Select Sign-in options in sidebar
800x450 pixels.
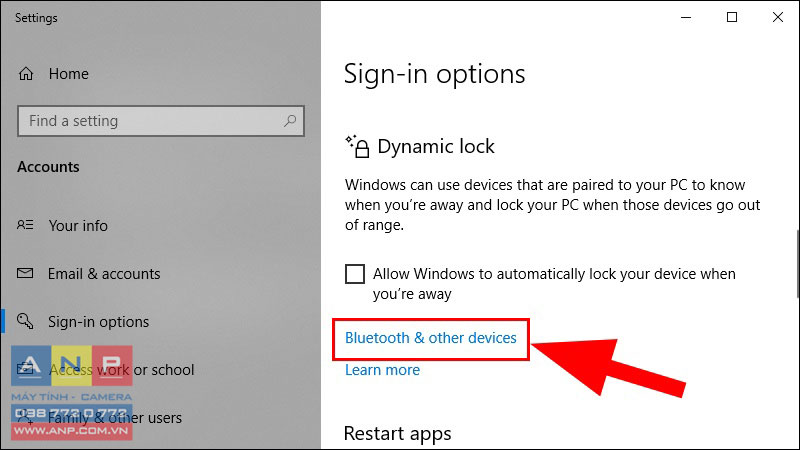pos(98,322)
